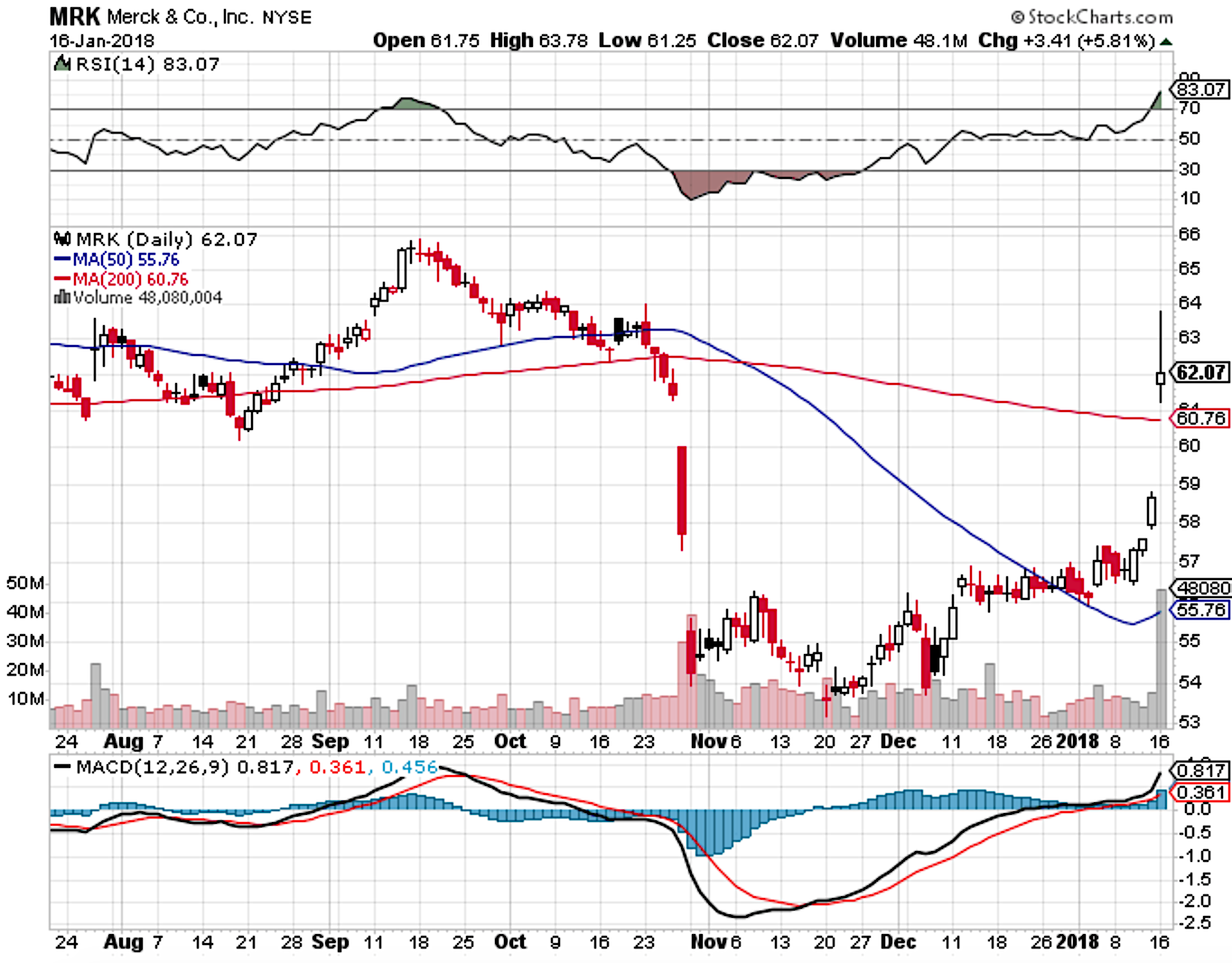Click the red 0.361 signal value in MACD legend
The image size is (1232, 963).
(337, 767)
